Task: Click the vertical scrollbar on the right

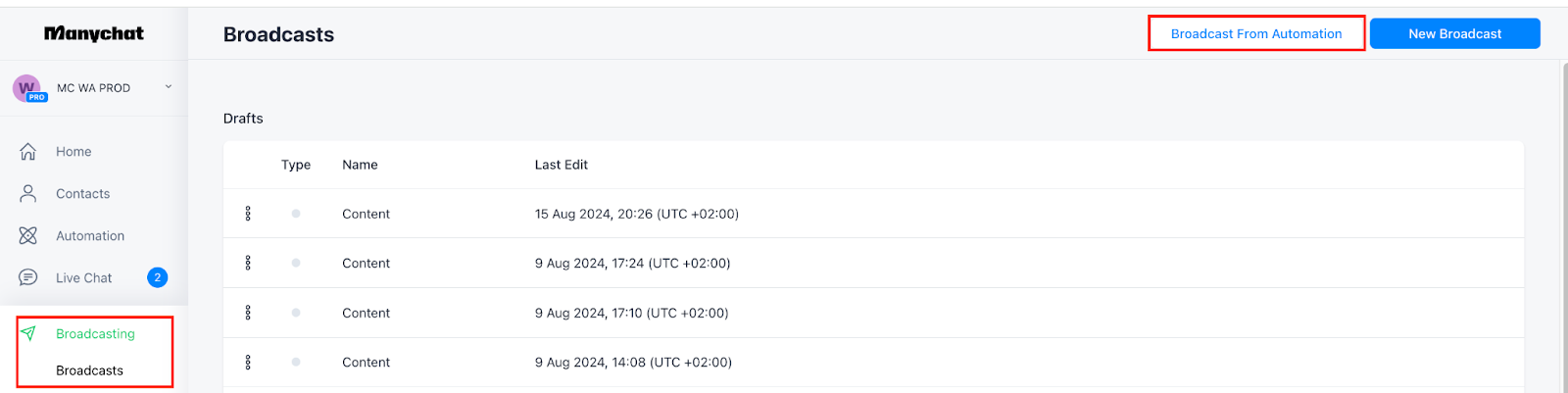Action: (1563, 225)
